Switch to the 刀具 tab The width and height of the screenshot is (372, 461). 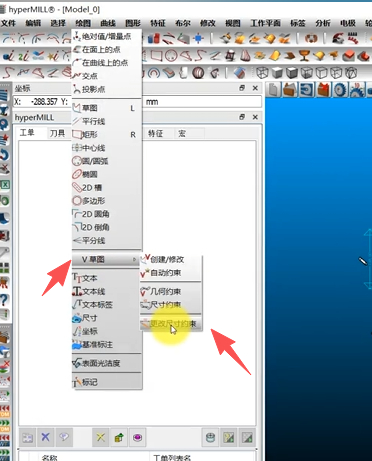click(x=57, y=134)
